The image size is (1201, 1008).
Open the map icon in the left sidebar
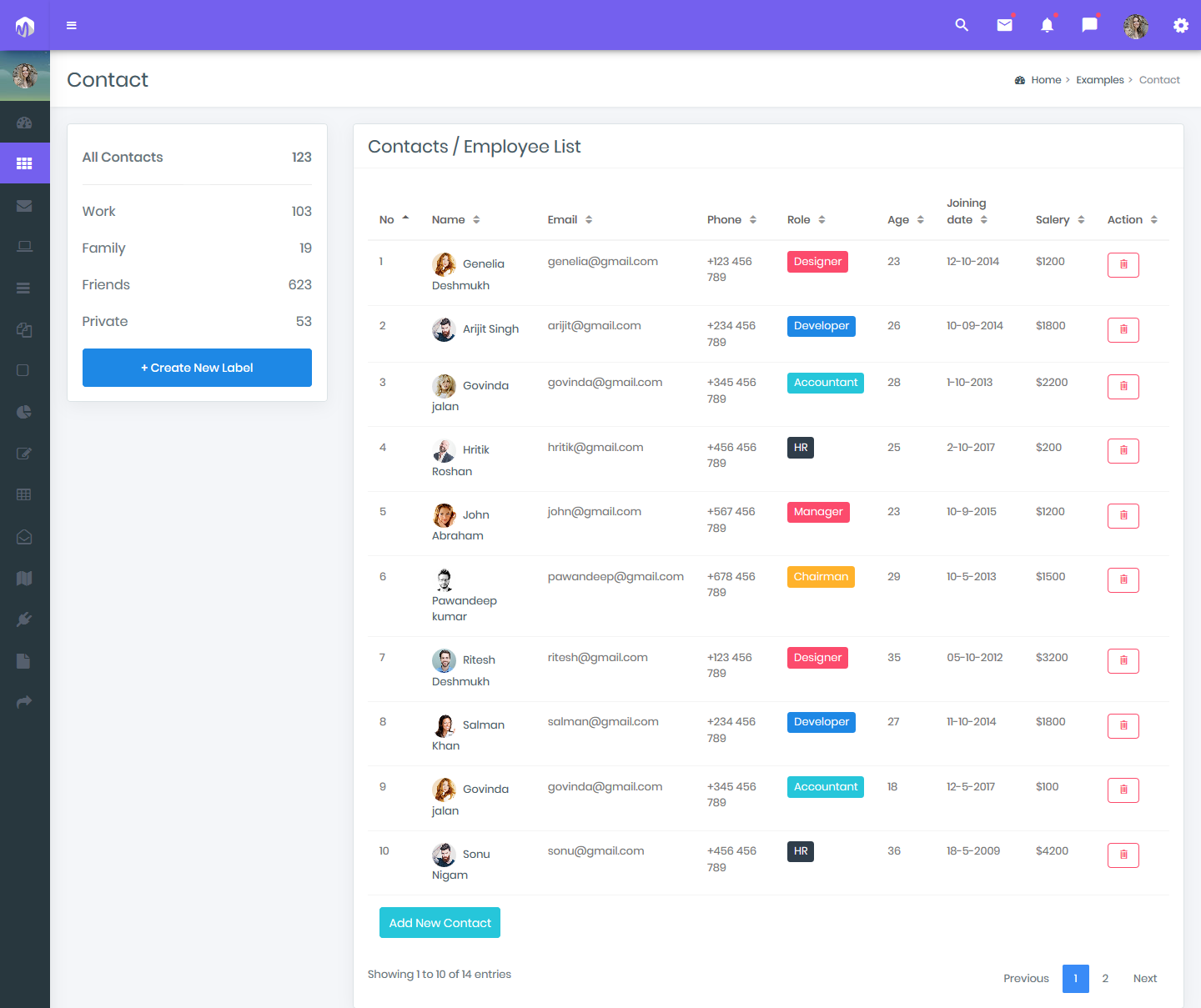(x=24, y=578)
